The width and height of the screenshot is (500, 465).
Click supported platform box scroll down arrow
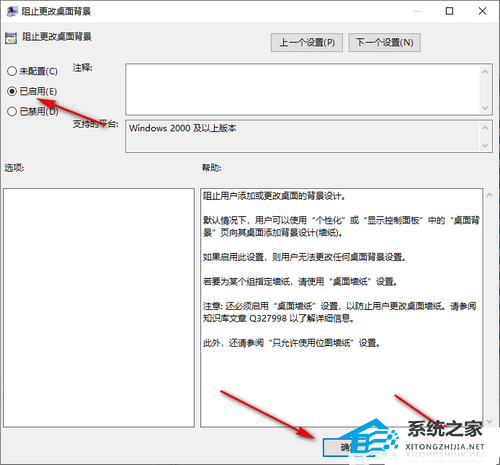[485, 146]
